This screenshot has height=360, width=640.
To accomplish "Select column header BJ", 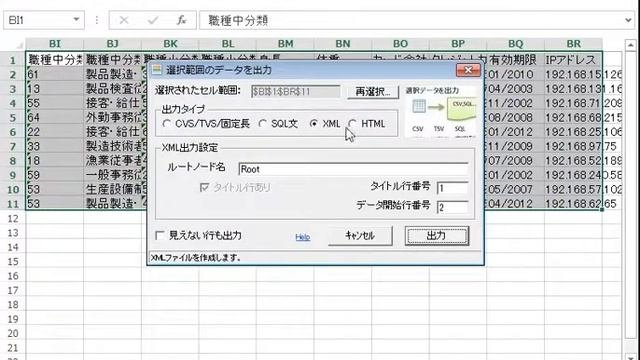I will (x=112, y=44).
